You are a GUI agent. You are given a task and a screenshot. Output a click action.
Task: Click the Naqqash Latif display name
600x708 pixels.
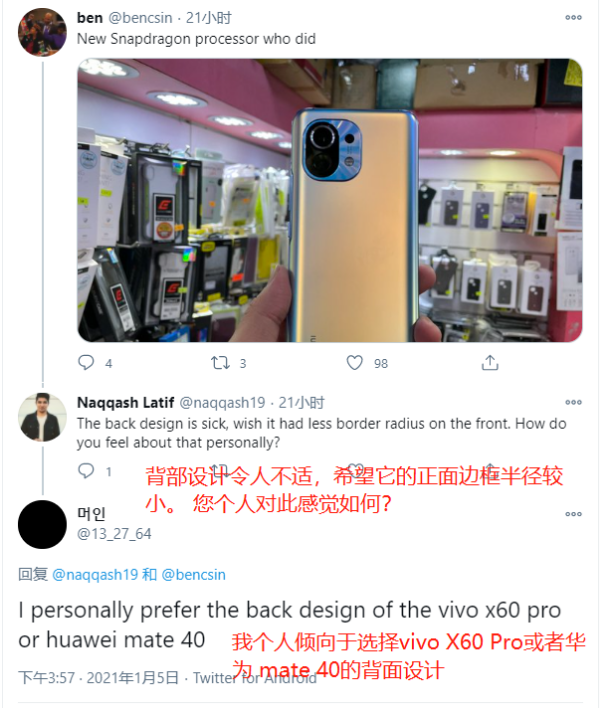(126, 402)
